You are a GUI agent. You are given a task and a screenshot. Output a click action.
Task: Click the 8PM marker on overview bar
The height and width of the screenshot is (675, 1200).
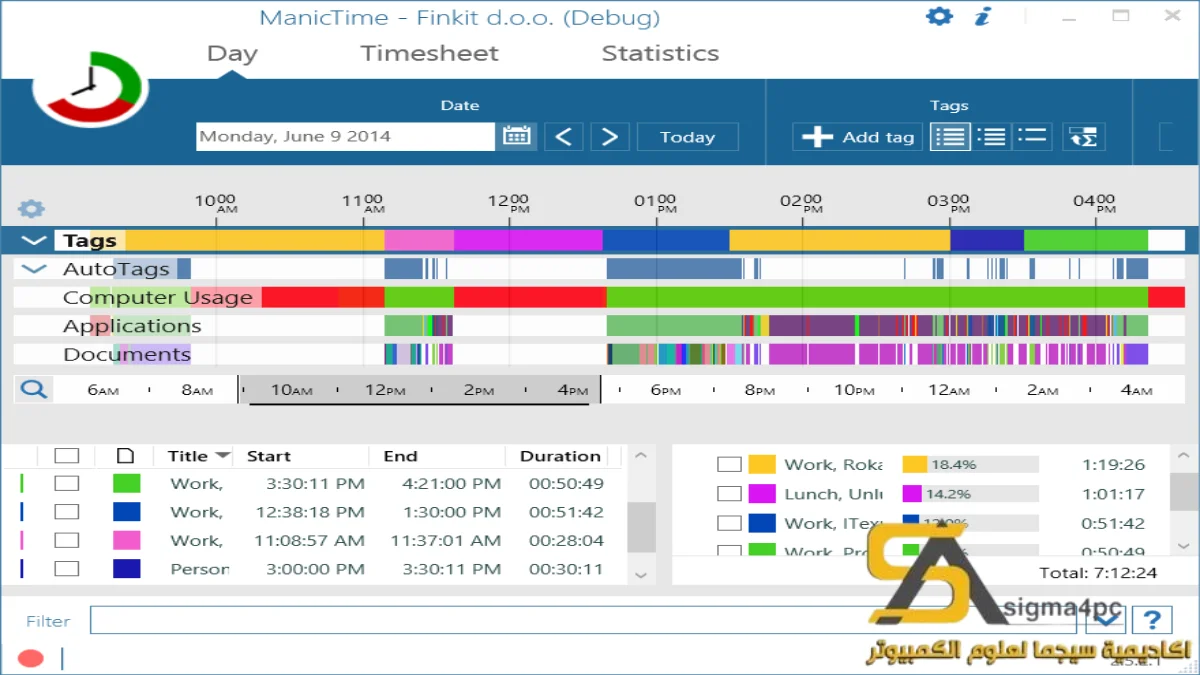click(x=760, y=390)
